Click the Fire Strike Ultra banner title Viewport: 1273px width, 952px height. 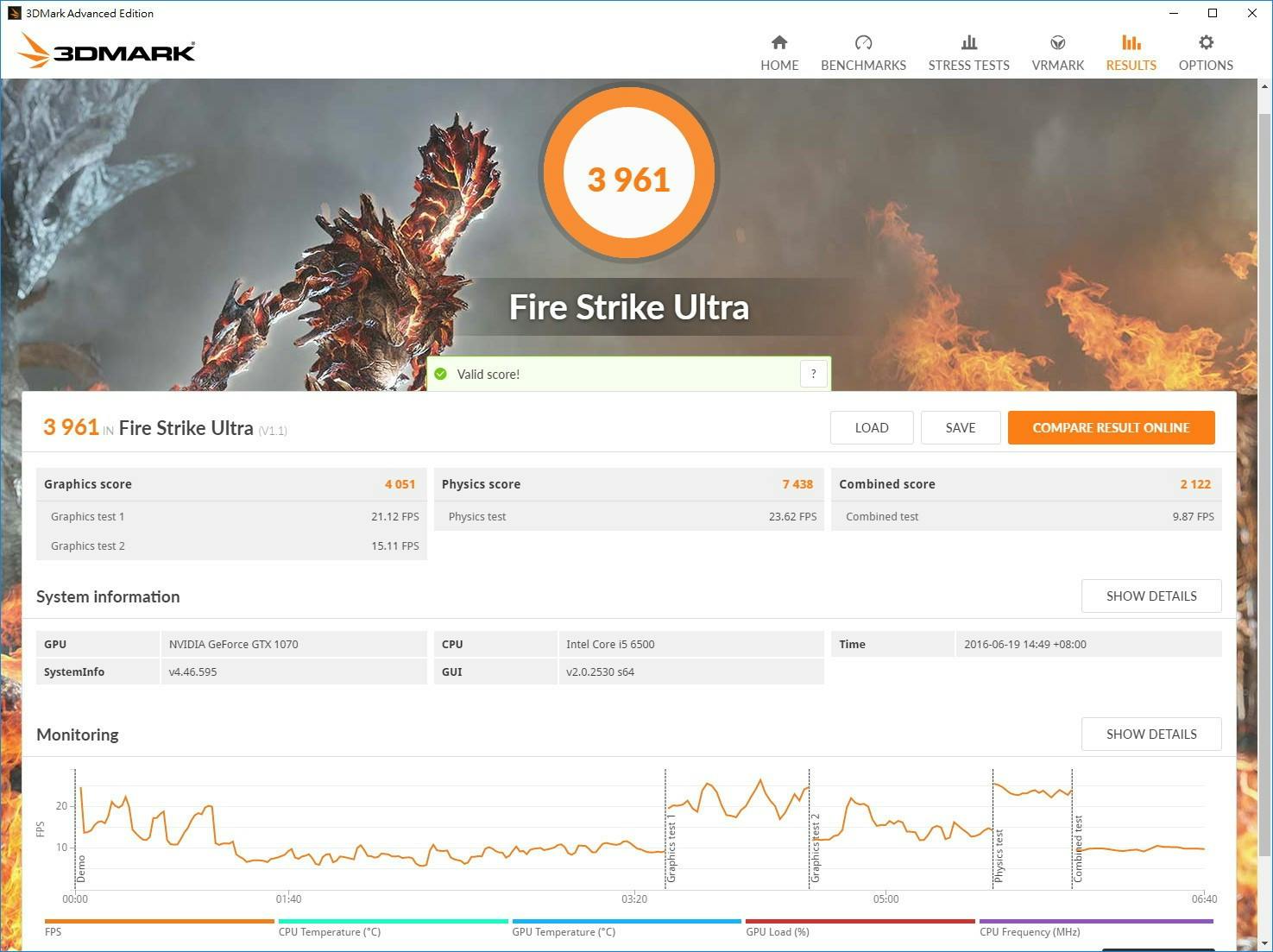coord(629,307)
